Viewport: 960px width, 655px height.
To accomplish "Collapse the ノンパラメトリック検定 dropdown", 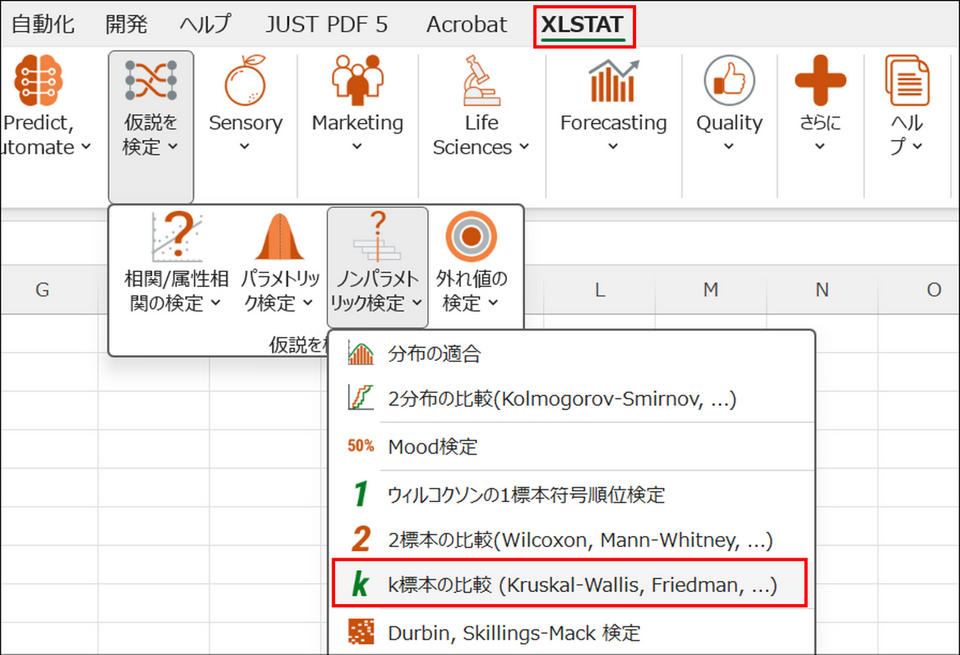I will [377, 290].
